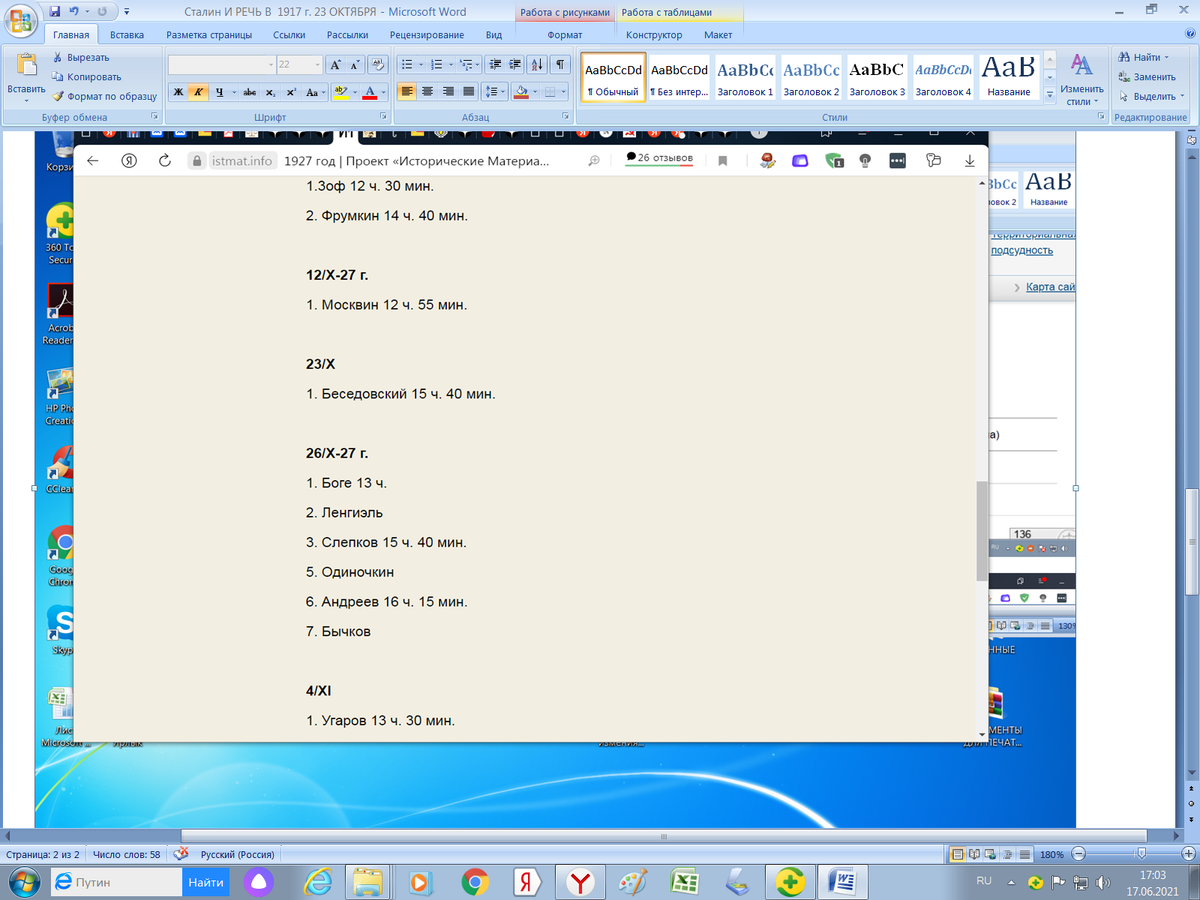Toggle italic (К) formatting

[x=197, y=92]
